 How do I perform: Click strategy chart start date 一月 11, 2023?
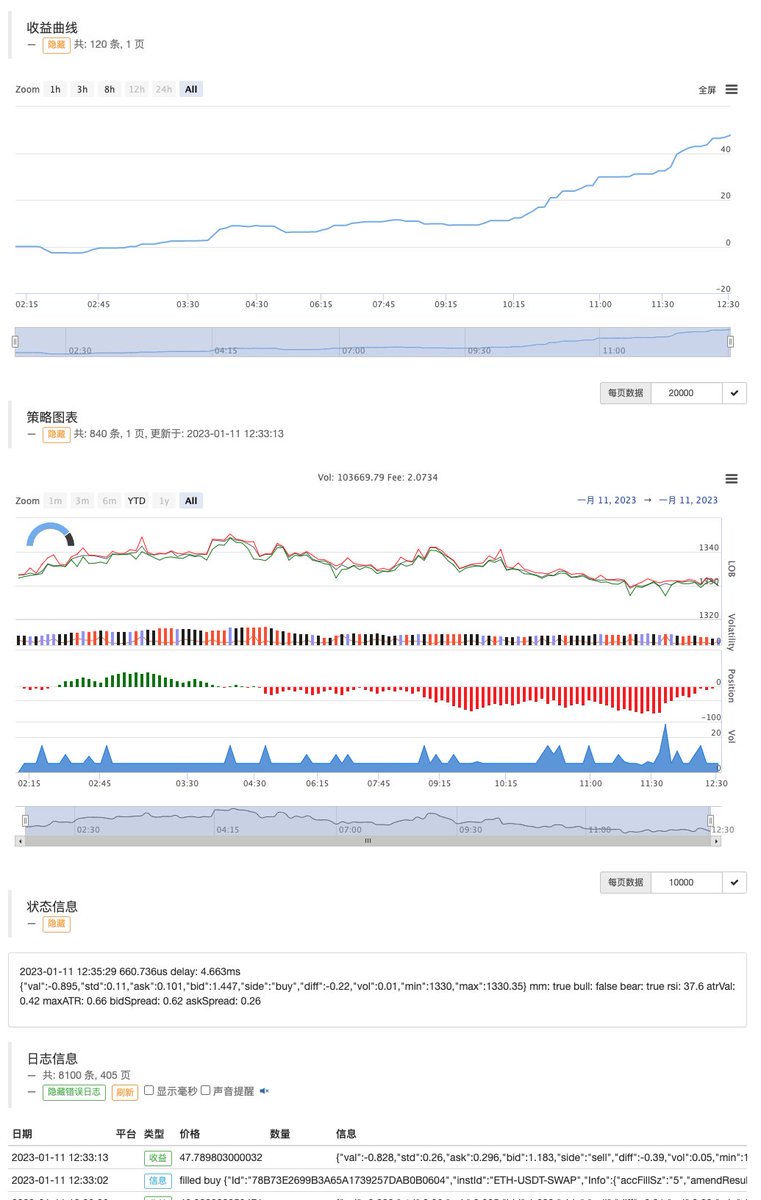[x=605, y=500]
